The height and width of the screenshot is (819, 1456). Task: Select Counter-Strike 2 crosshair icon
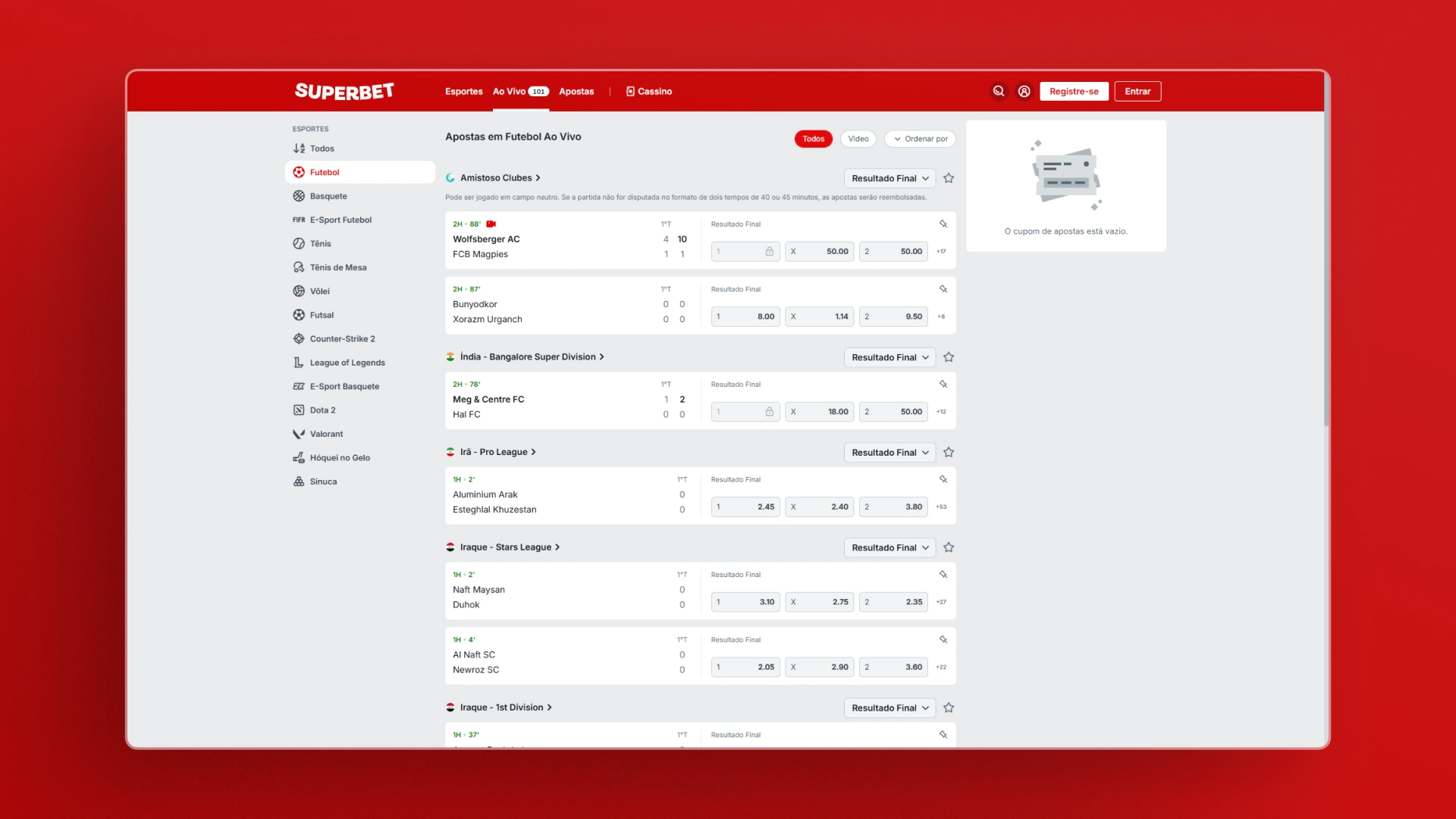[299, 339]
